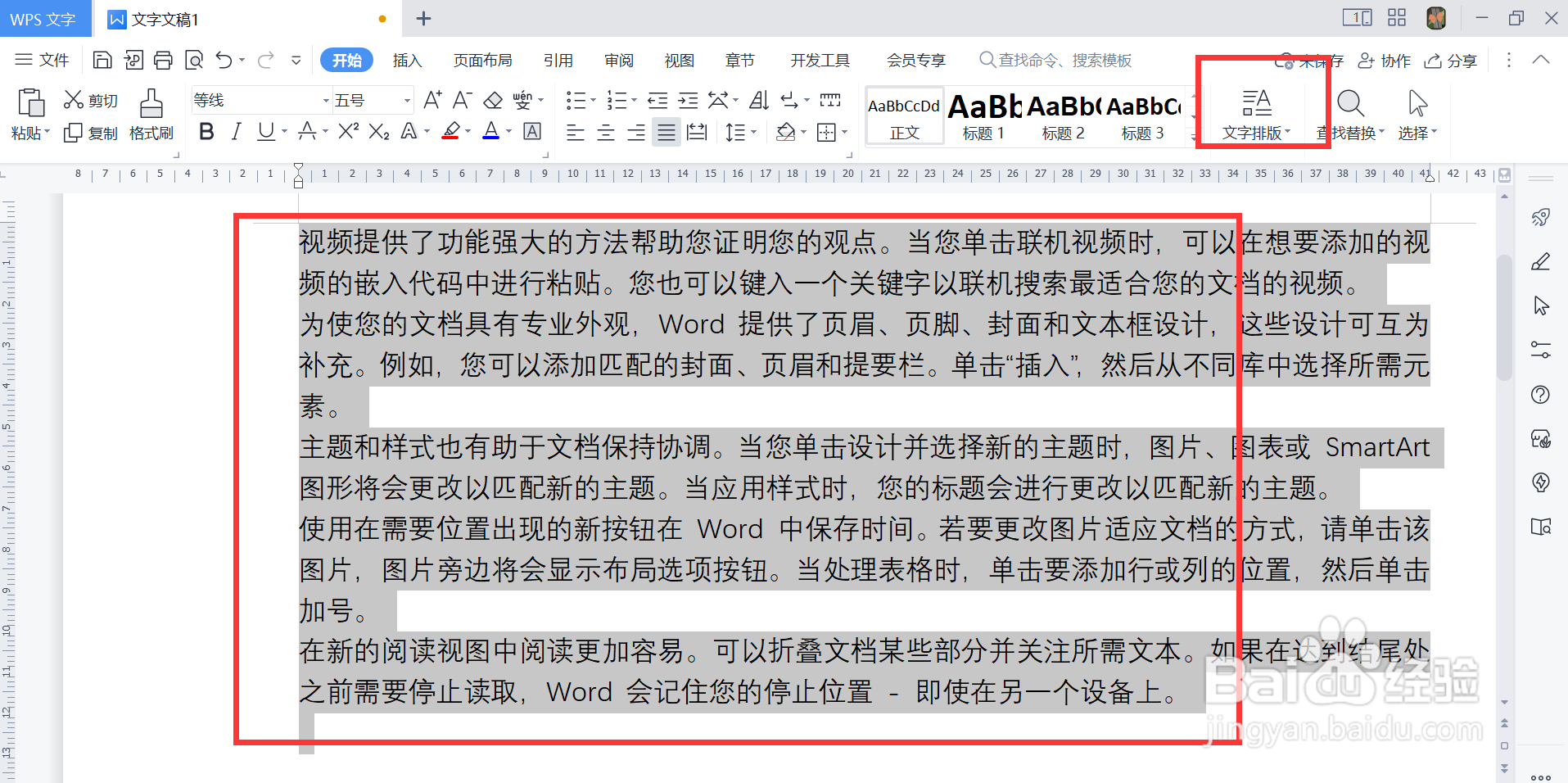Toggle character border icon
1568x783 pixels.
click(x=532, y=131)
